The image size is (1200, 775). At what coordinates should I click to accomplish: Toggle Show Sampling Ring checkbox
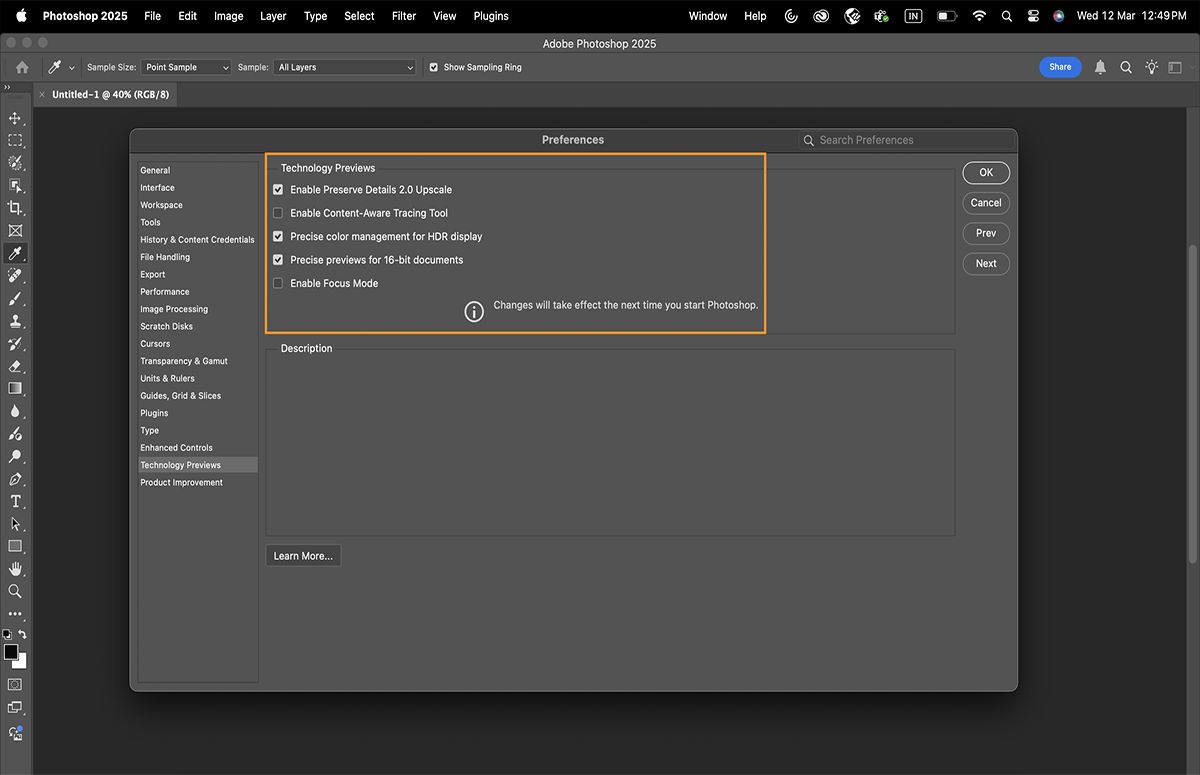(434, 67)
